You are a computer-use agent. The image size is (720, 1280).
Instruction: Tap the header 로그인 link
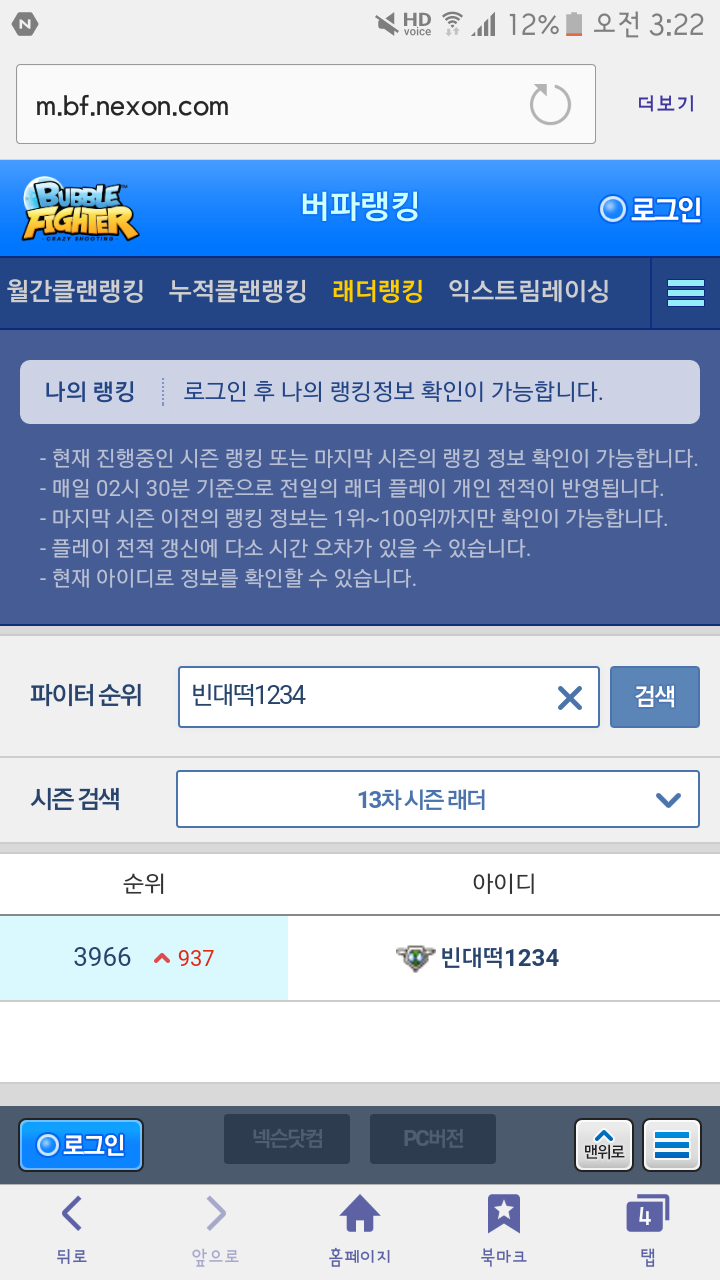point(651,209)
